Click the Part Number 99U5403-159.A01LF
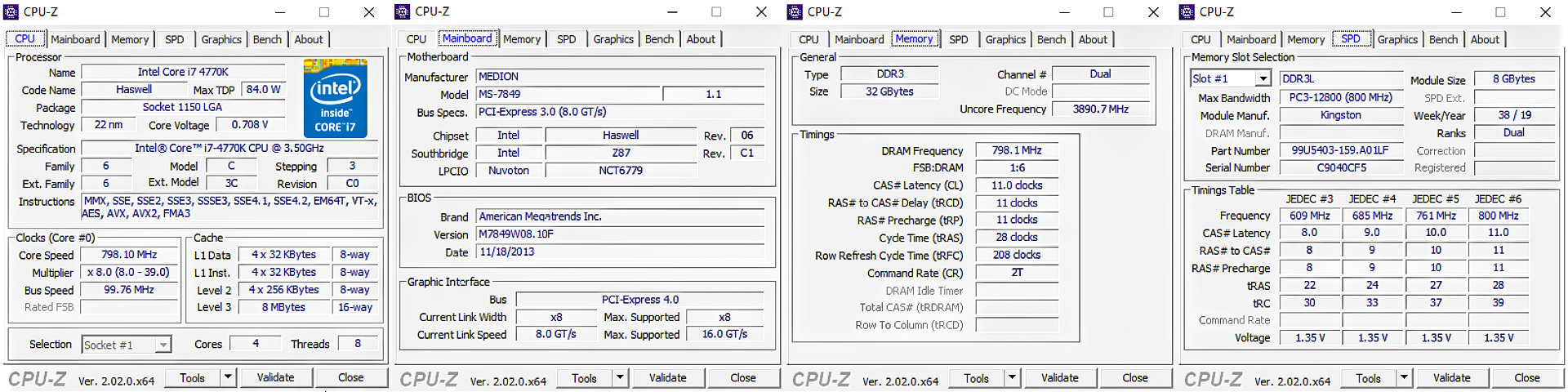The width and height of the screenshot is (1568, 392). 1341,150
